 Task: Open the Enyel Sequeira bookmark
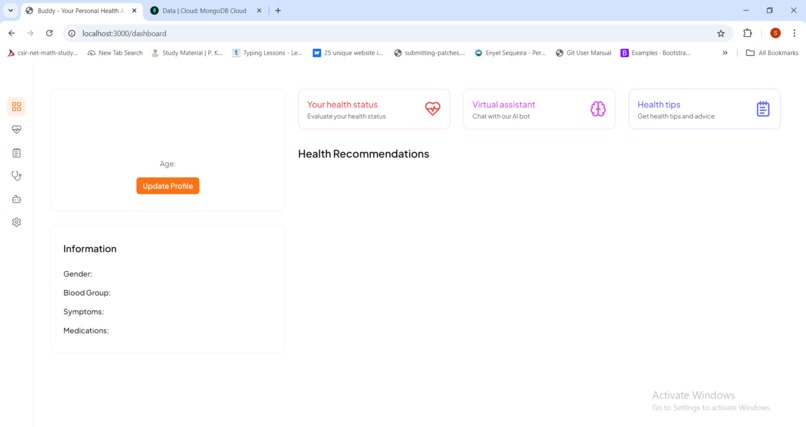click(510, 52)
